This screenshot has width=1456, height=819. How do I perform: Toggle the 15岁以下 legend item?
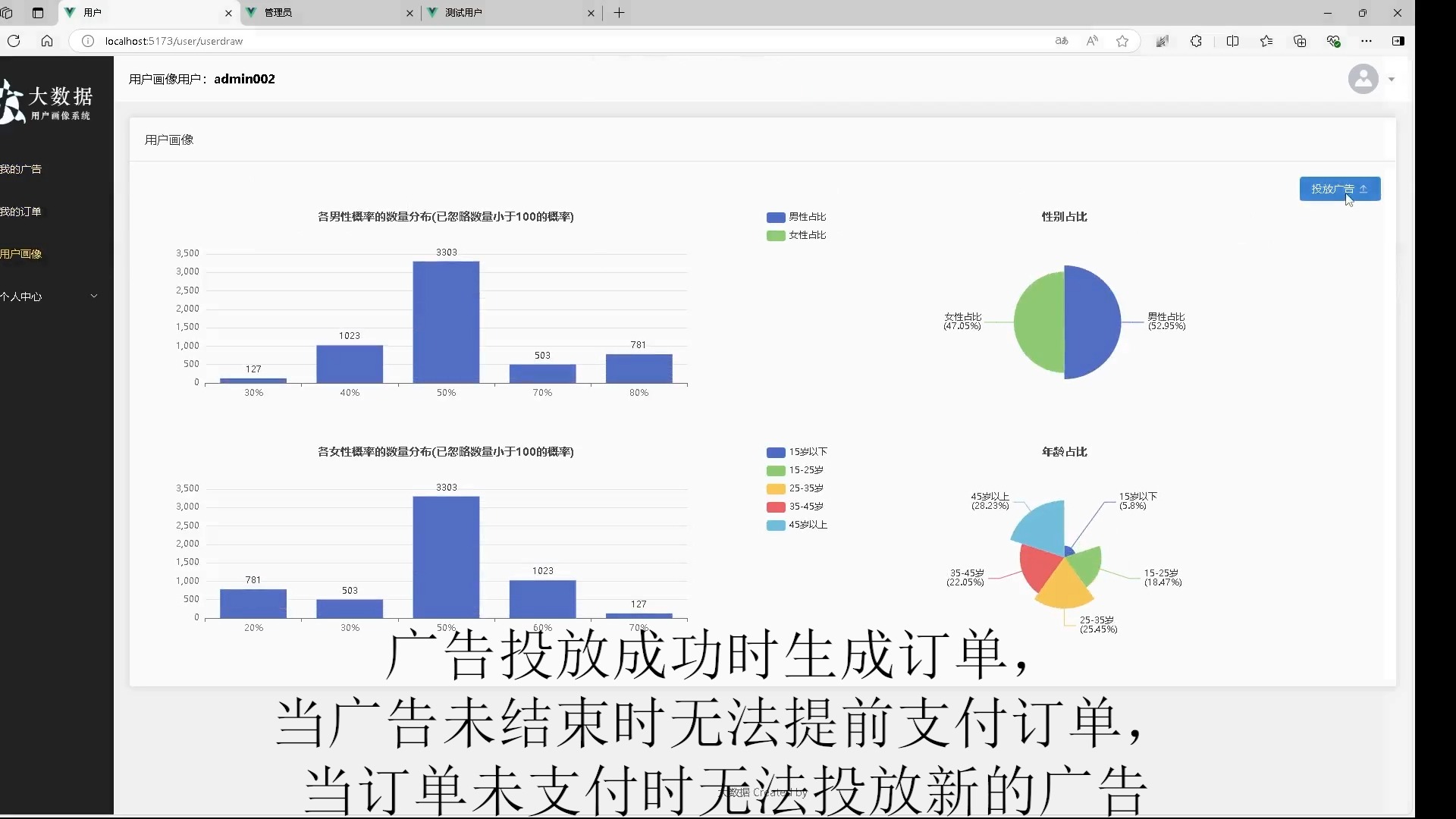point(797,452)
